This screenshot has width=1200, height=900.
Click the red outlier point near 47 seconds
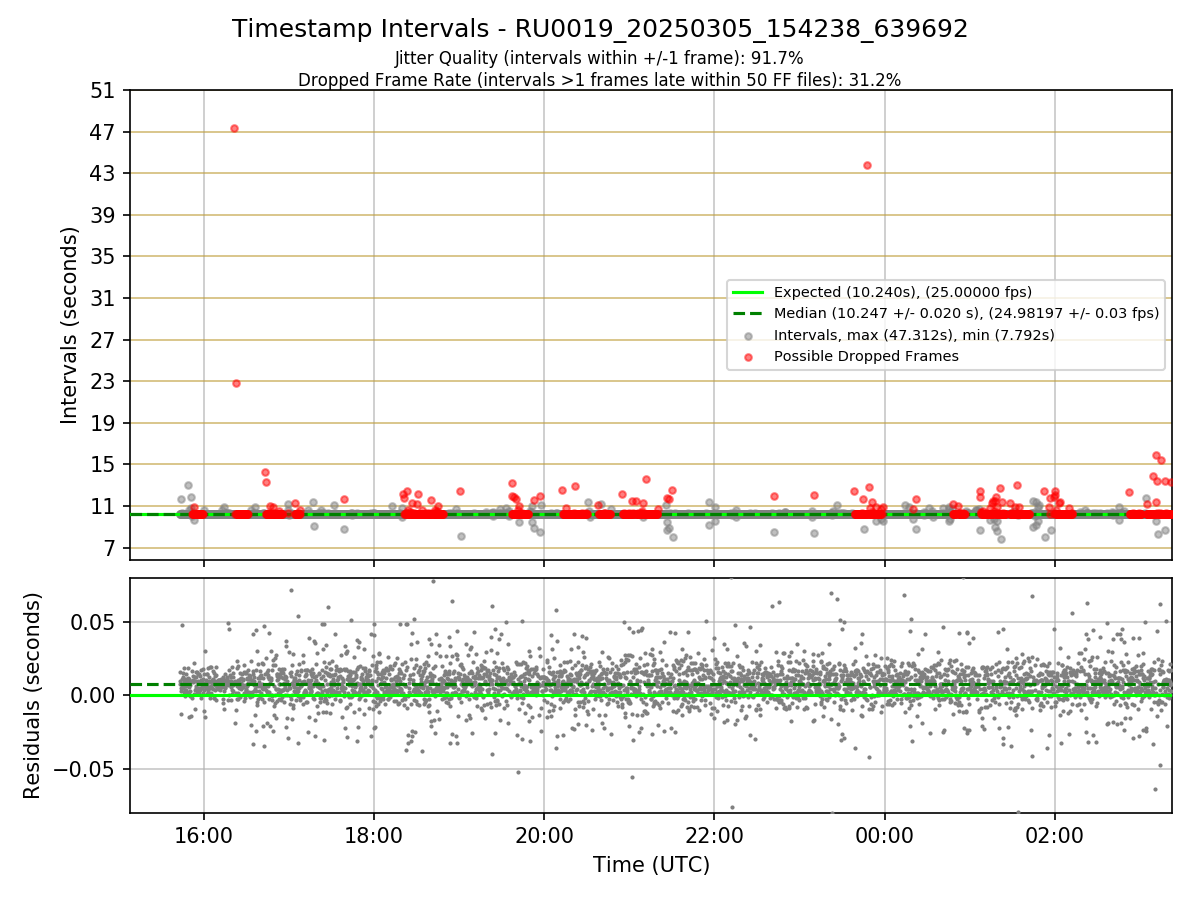click(234, 128)
